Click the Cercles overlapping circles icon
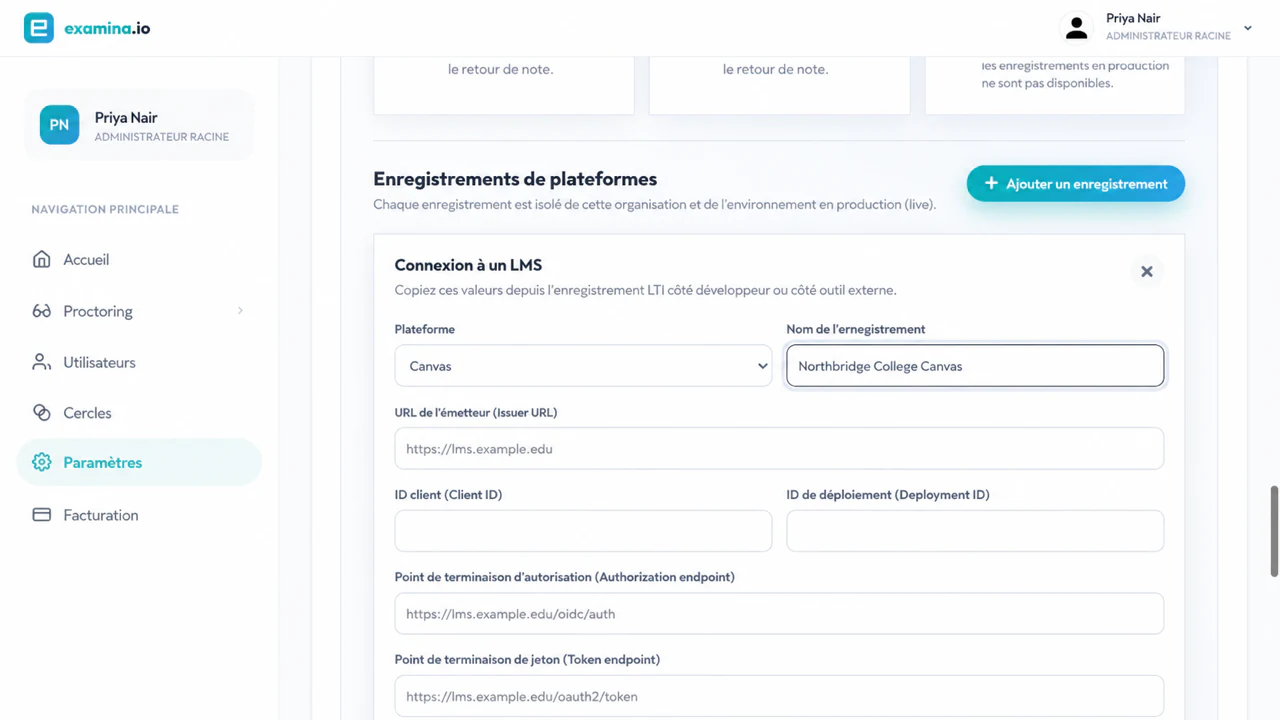This screenshot has width=1280, height=720. 41,412
